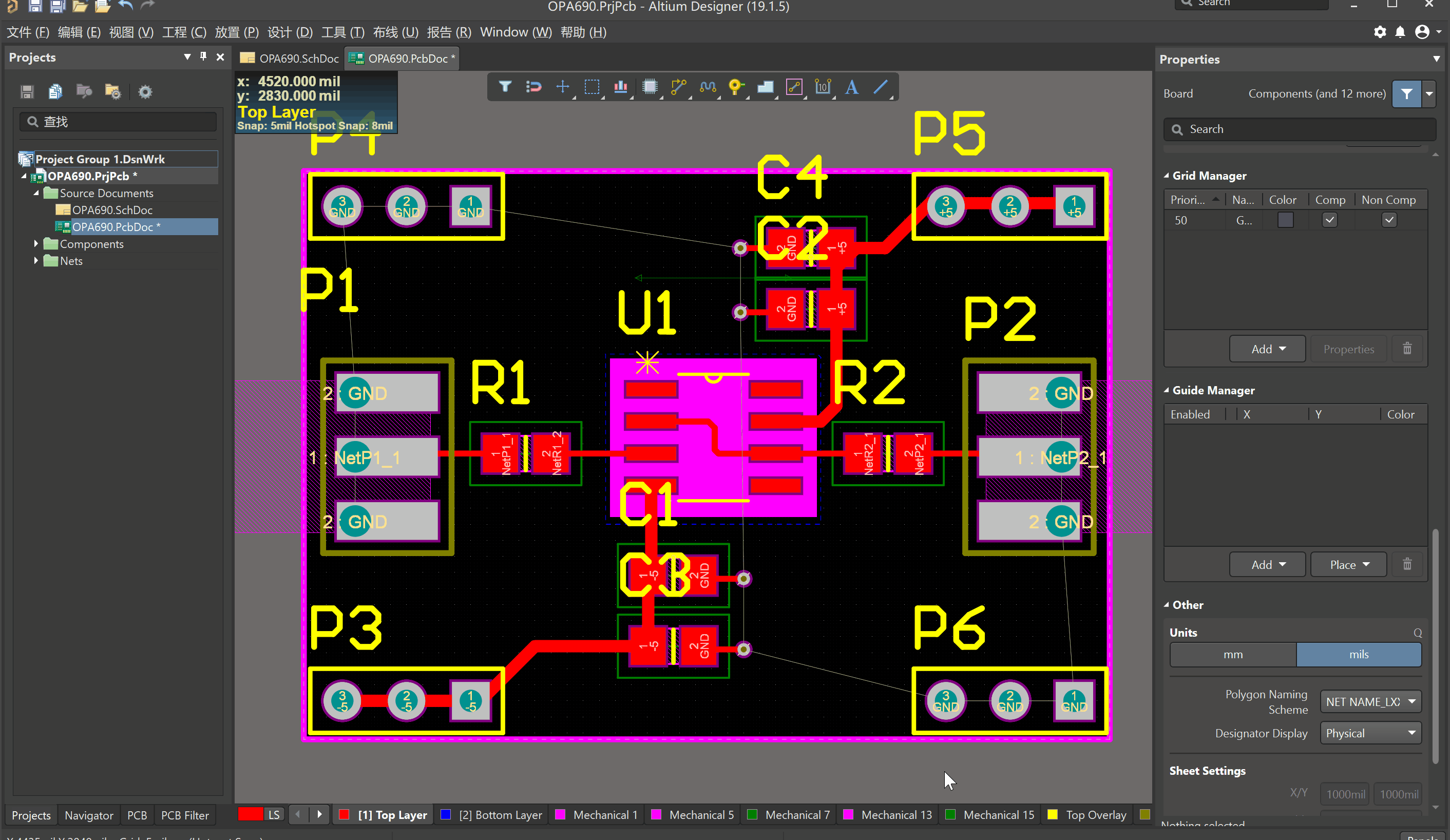The image size is (1450, 840).
Task: Choose the Place String text tool
Action: 852,87
